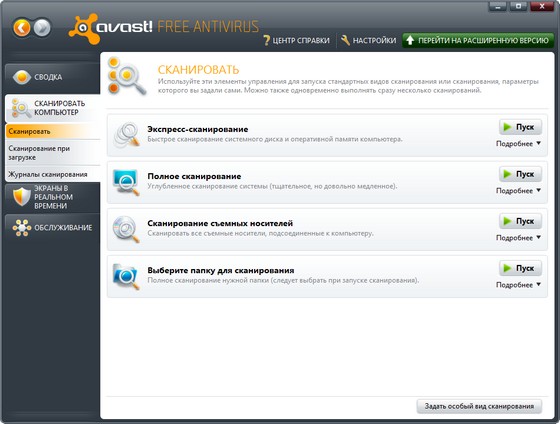Image resolution: width=560 pixels, height=424 pixels.
Task: Click the gray forward arrow button
Action: pos(42,28)
